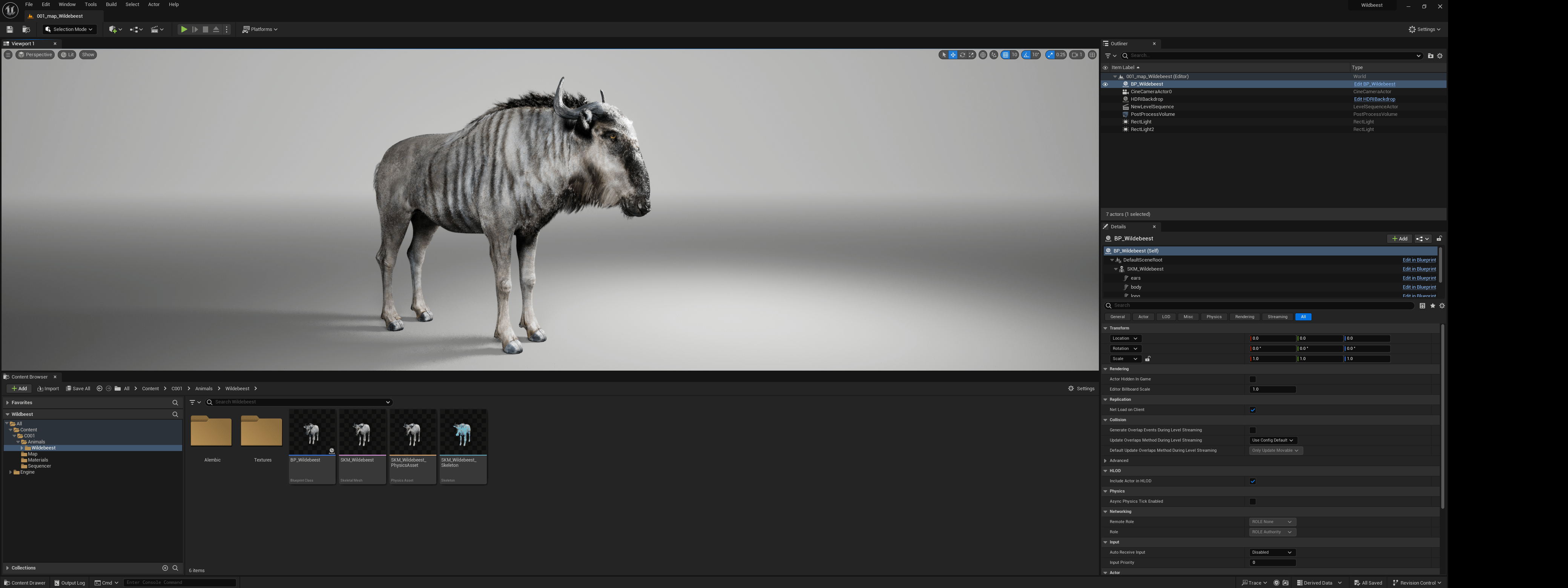Choose the Select objects arrow tool in viewport
Screen dimensions: 1568x588
pyautogui.click(x=944, y=55)
